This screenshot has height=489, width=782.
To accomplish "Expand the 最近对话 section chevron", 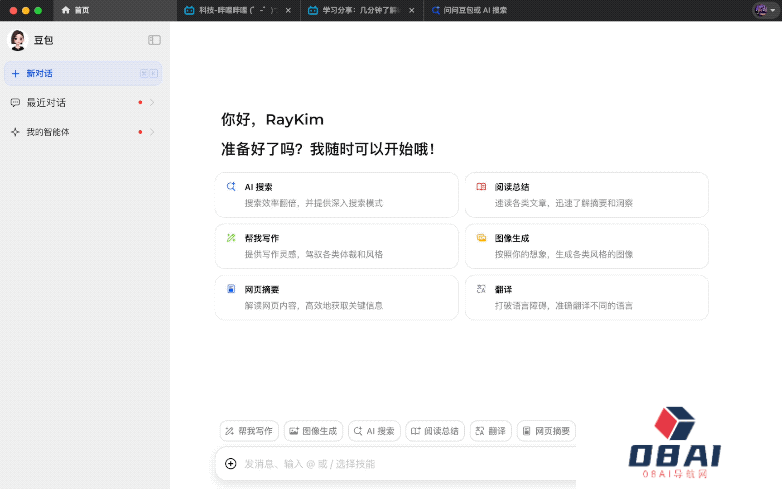I will click(152, 102).
